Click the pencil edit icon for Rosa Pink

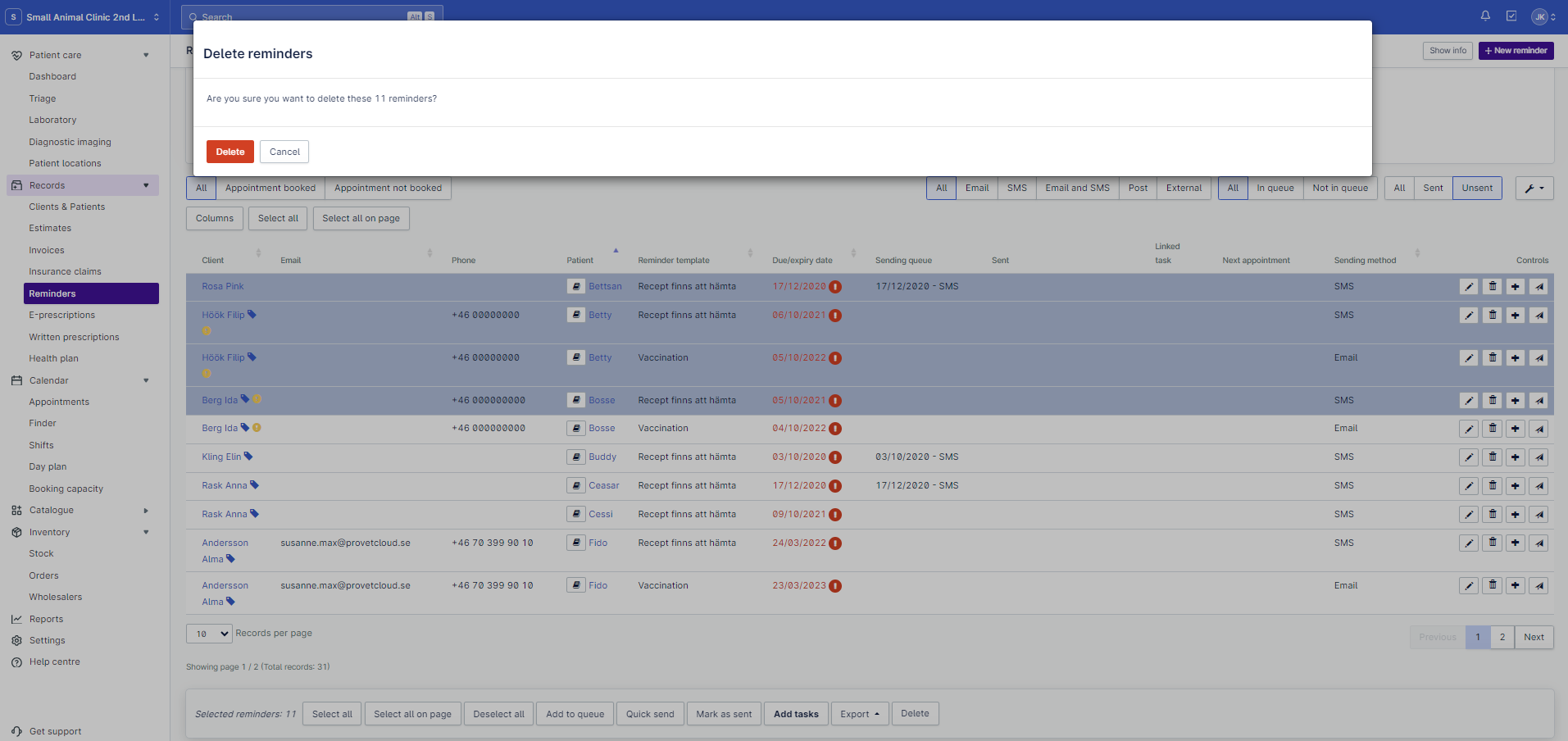tap(1468, 287)
